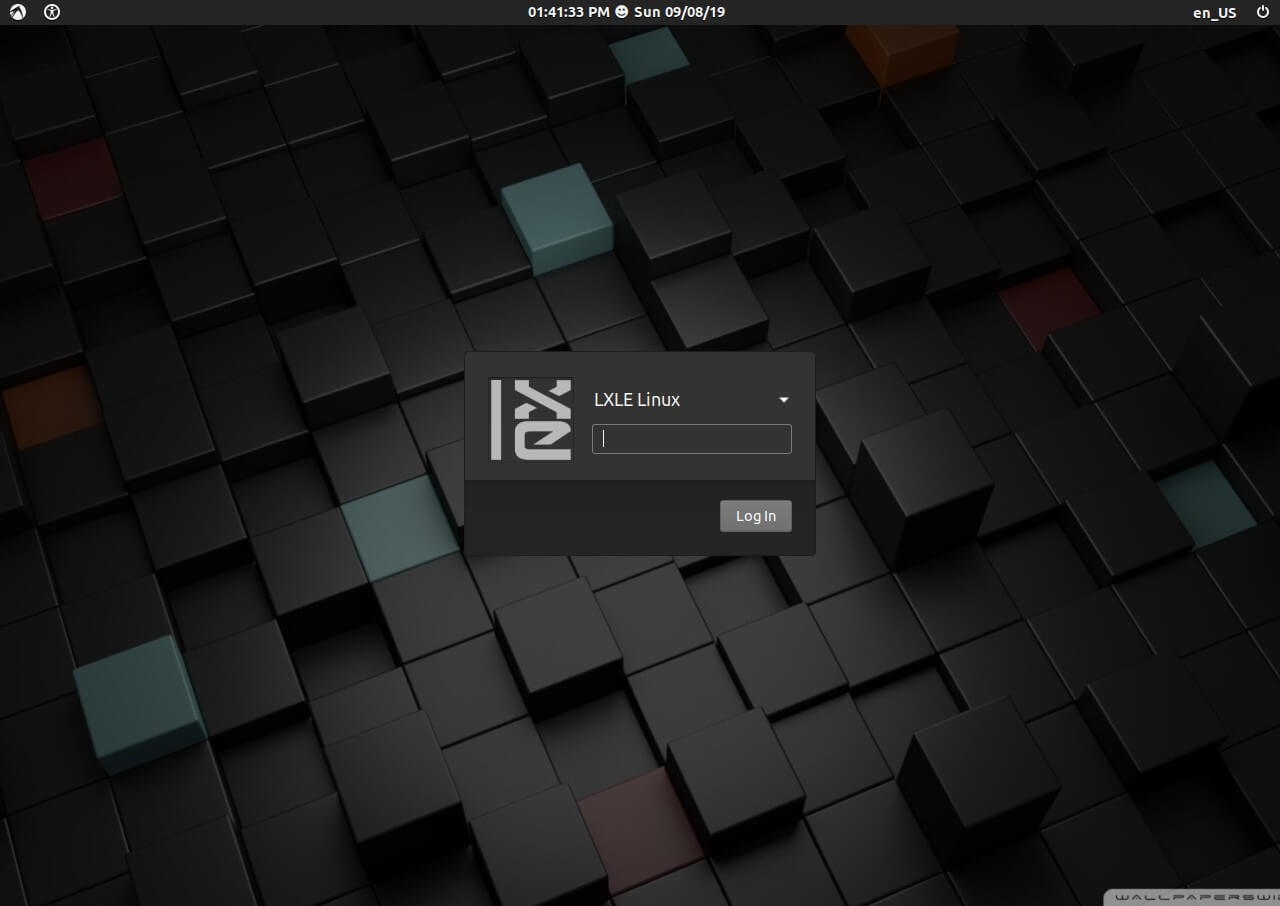Image resolution: width=1280 pixels, height=906 pixels.
Task: Click inside the password entry field
Action: (x=691, y=438)
